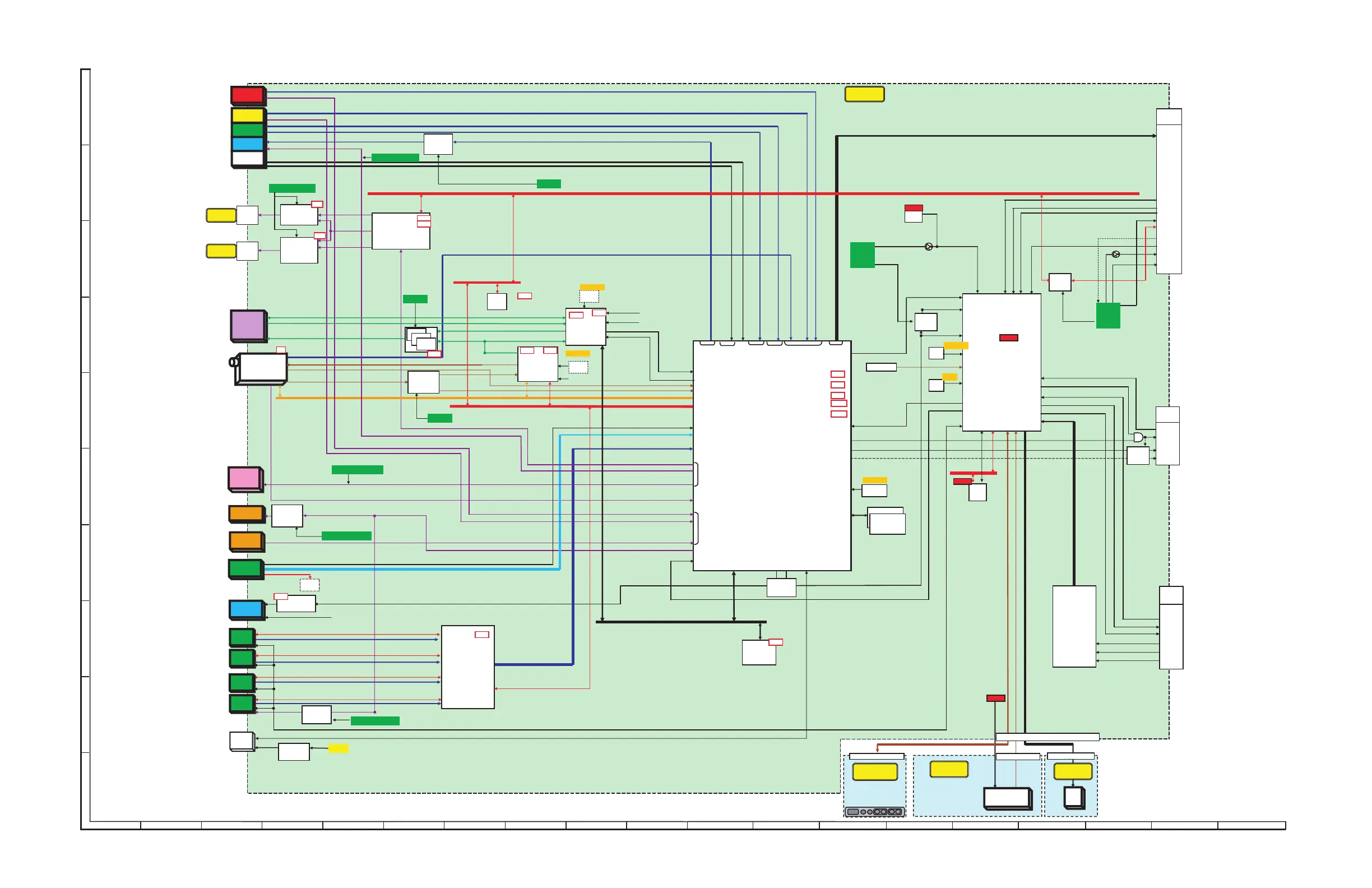The image size is (1372, 888).
Task: Click tall white block at lower center
Action: tap(467, 667)
